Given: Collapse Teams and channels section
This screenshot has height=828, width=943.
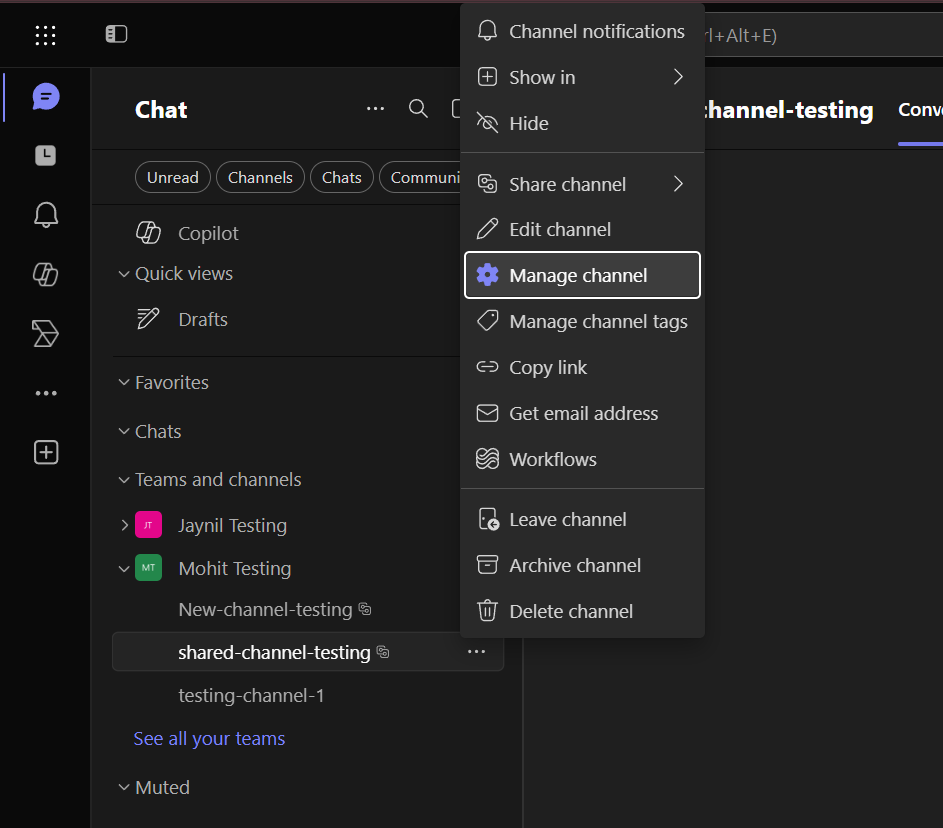Looking at the screenshot, I should coord(124,480).
